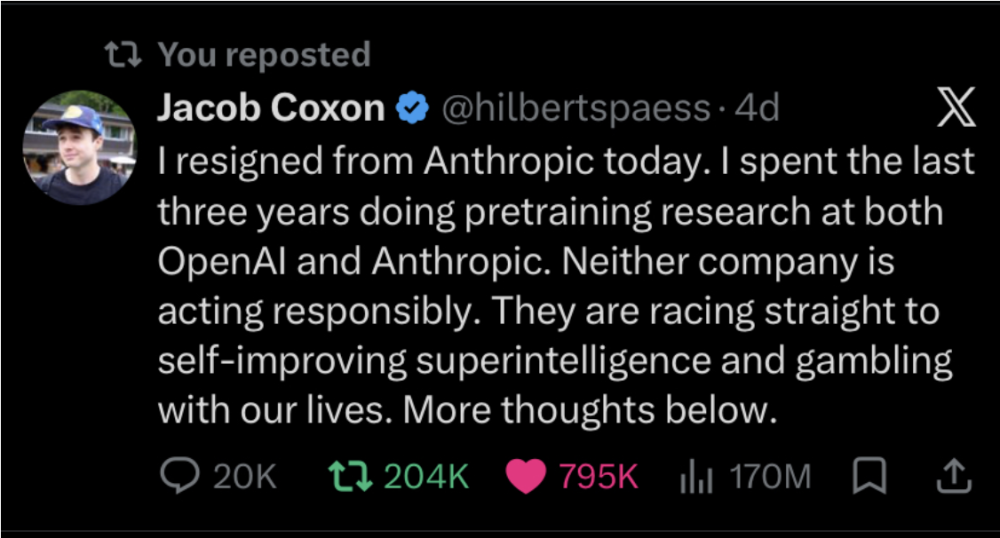Bookmark this post
Image resolution: width=1000 pixels, height=538 pixels.
870,476
